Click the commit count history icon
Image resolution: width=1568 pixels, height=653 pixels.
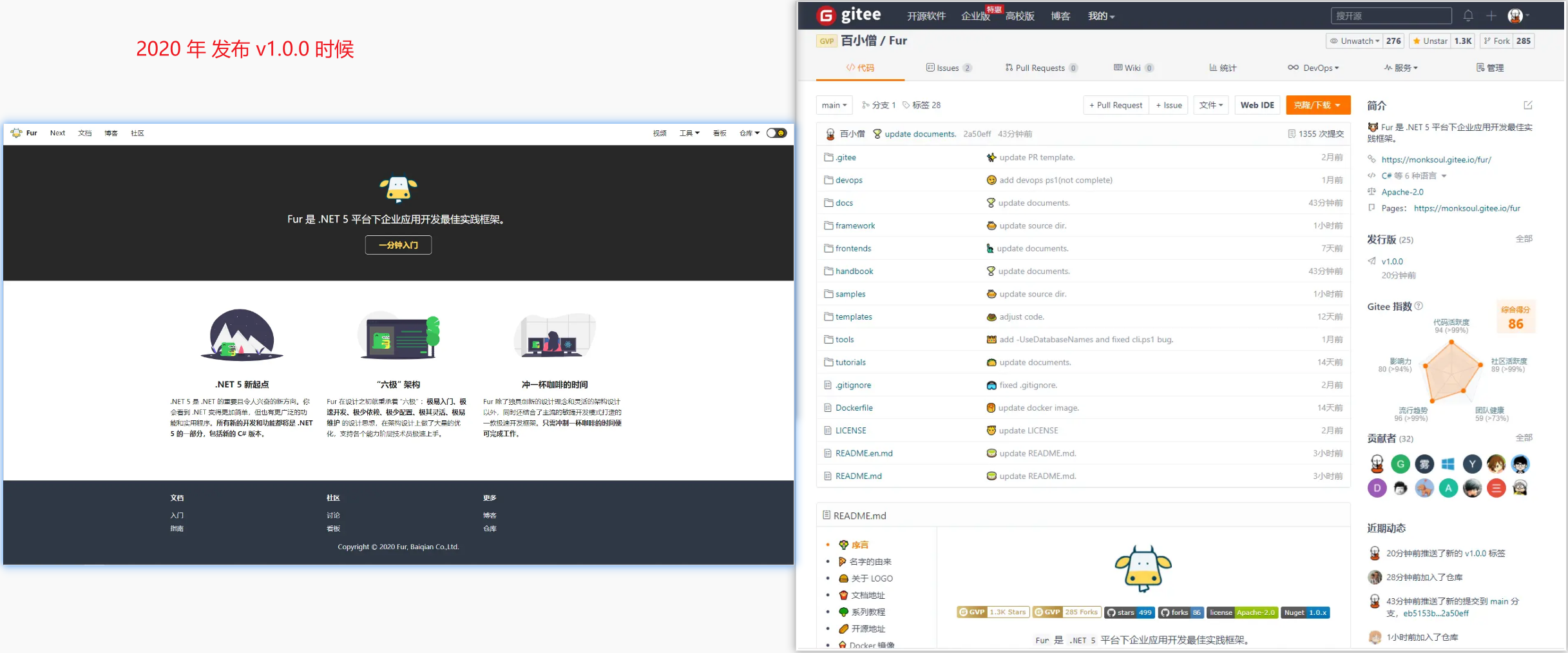1292,134
